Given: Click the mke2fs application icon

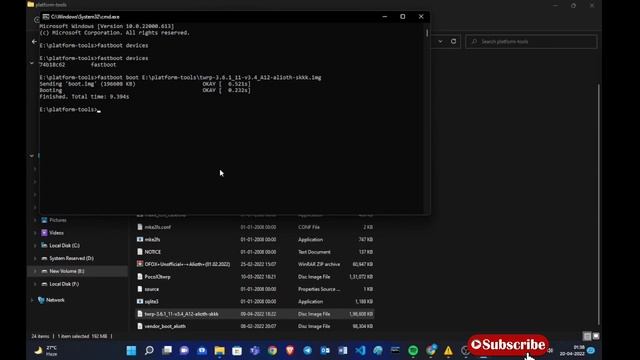Looking at the screenshot, I should [x=140, y=239].
